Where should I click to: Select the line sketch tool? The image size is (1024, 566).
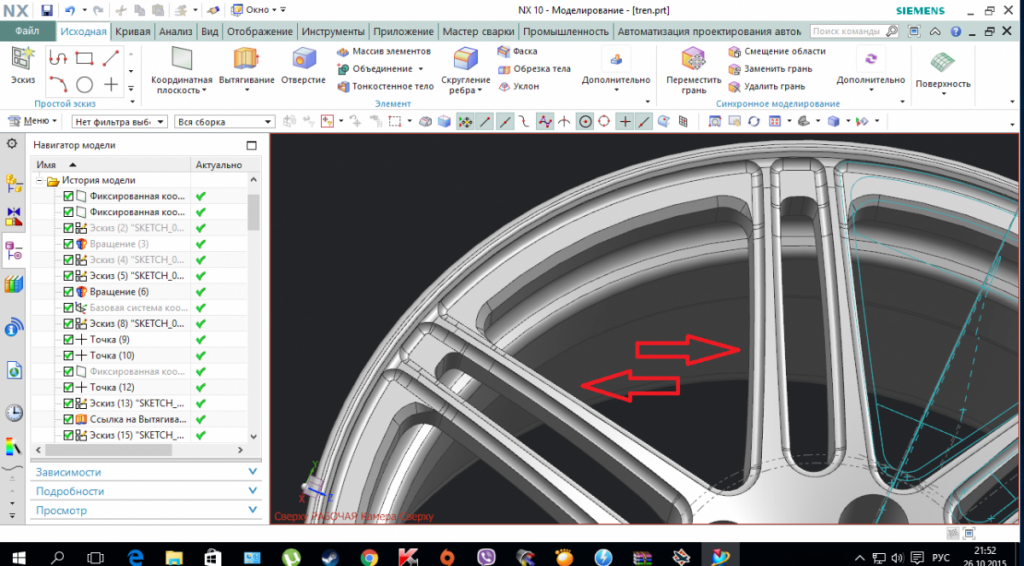tap(111, 58)
